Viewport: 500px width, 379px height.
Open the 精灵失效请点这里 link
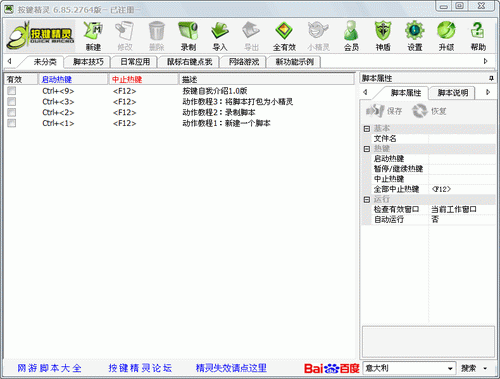click(x=231, y=368)
